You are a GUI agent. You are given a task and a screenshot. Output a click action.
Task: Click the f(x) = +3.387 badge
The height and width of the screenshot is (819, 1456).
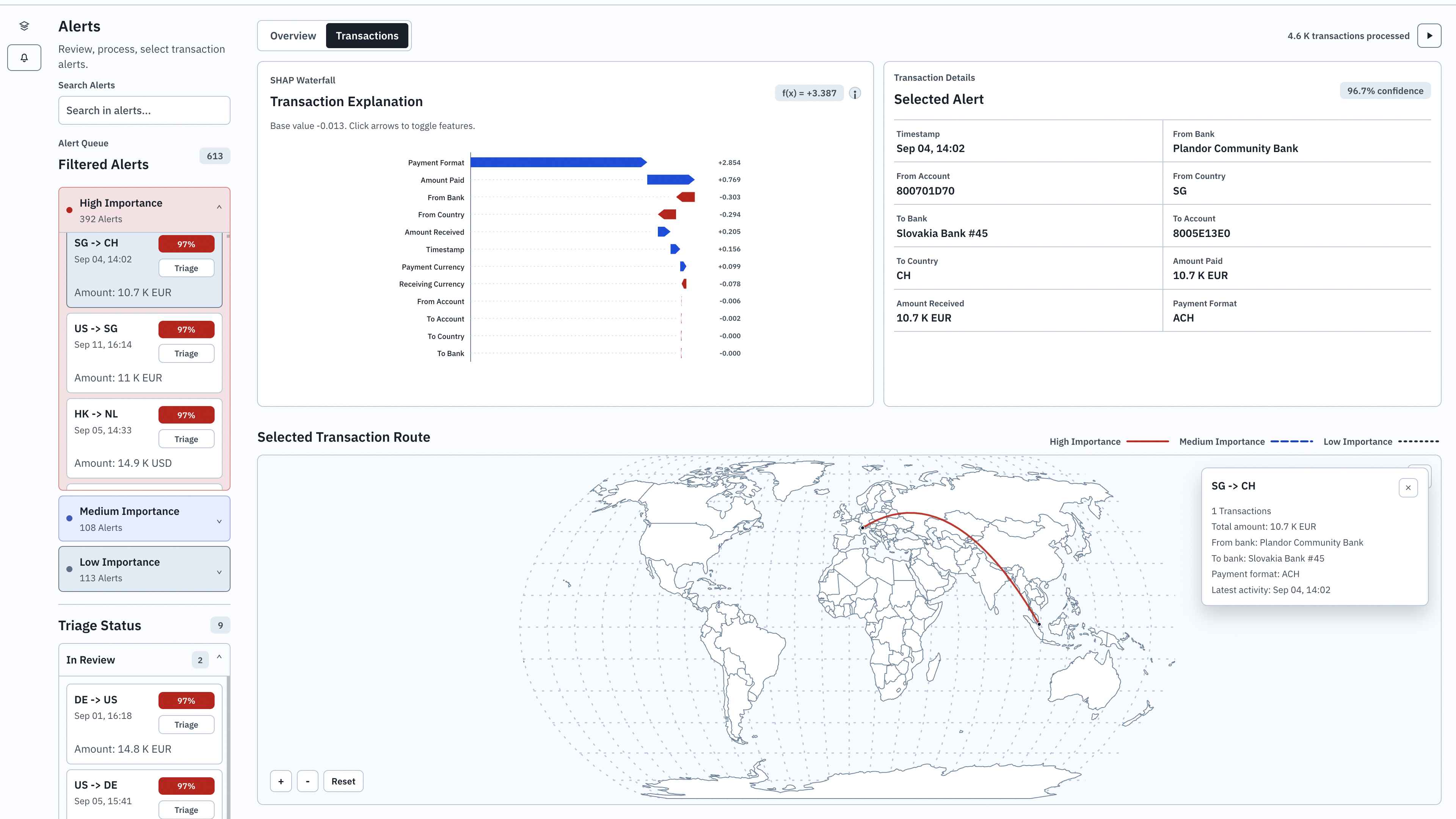[x=809, y=93]
